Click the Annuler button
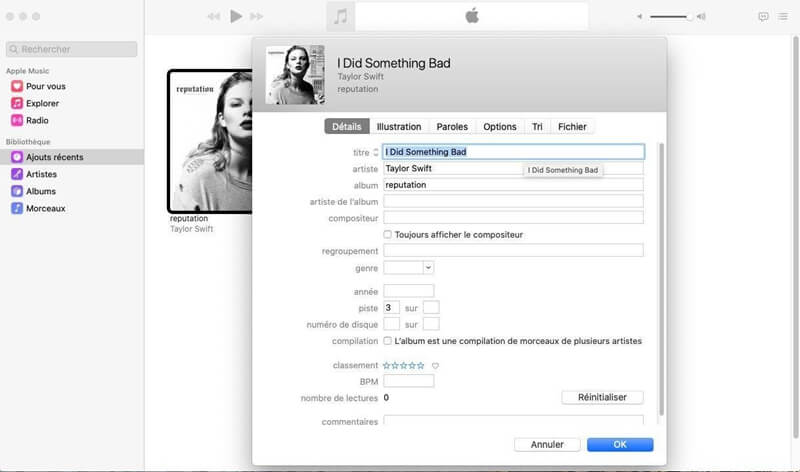Screen dimensions: 800x472 [547, 444]
